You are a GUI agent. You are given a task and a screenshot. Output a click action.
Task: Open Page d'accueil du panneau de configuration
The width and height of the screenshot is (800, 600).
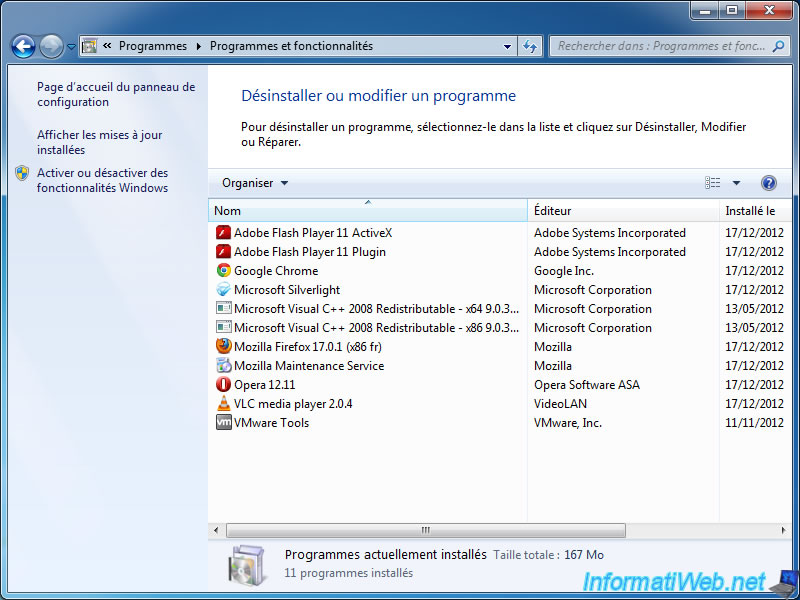(x=116, y=94)
